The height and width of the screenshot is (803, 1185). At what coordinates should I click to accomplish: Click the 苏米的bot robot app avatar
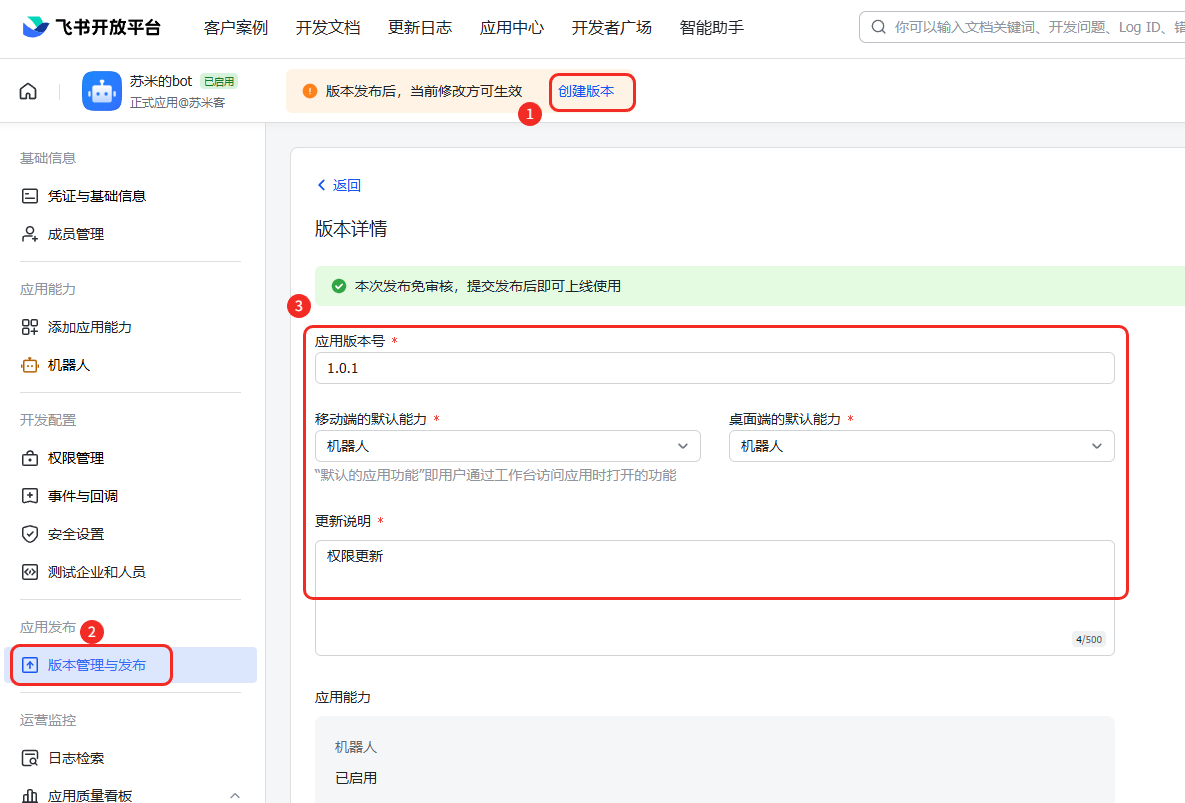point(102,91)
